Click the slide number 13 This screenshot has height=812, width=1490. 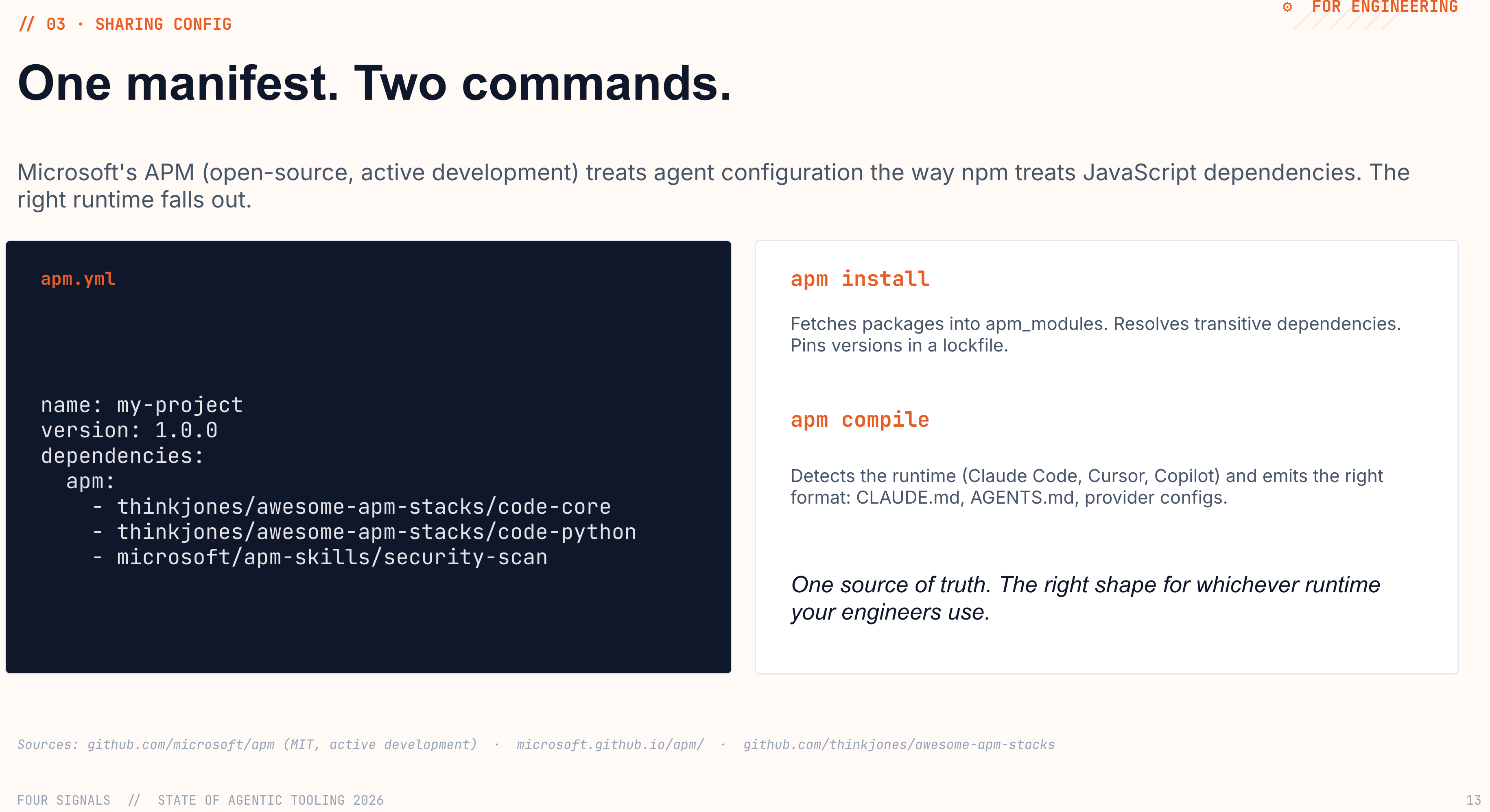[x=1473, y=800]
